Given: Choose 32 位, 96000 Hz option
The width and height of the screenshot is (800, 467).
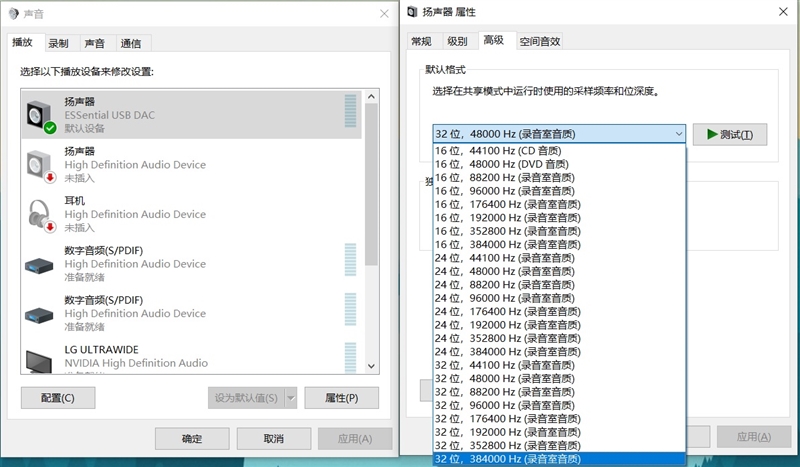Looking at the screenshot, I should 559,405.
